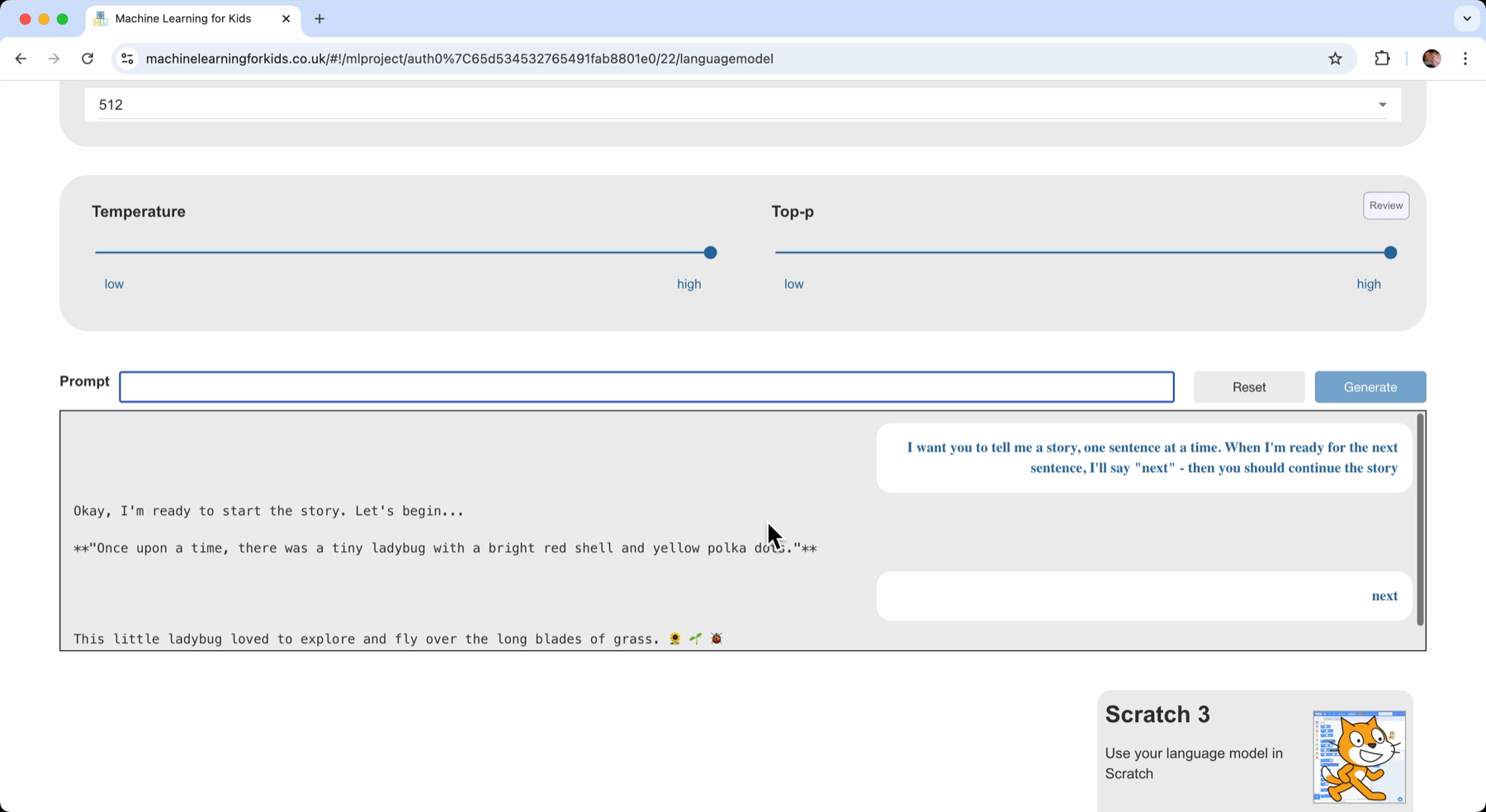
Task: Close the Machine Learning for Kids tab
Action: (x=286, y=19)
